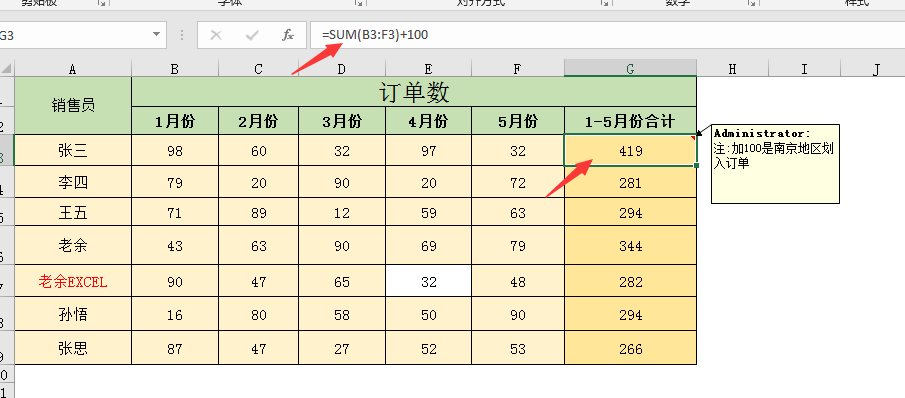Open the Insert Function fx button
Screen dimensions: 905x398
click(x=287, y=35)
